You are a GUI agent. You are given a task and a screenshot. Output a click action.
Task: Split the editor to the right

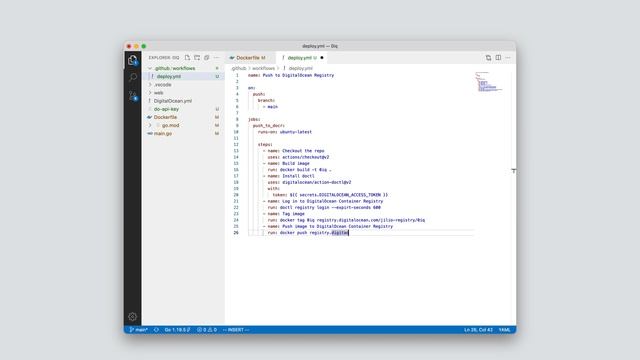point(498,58)
